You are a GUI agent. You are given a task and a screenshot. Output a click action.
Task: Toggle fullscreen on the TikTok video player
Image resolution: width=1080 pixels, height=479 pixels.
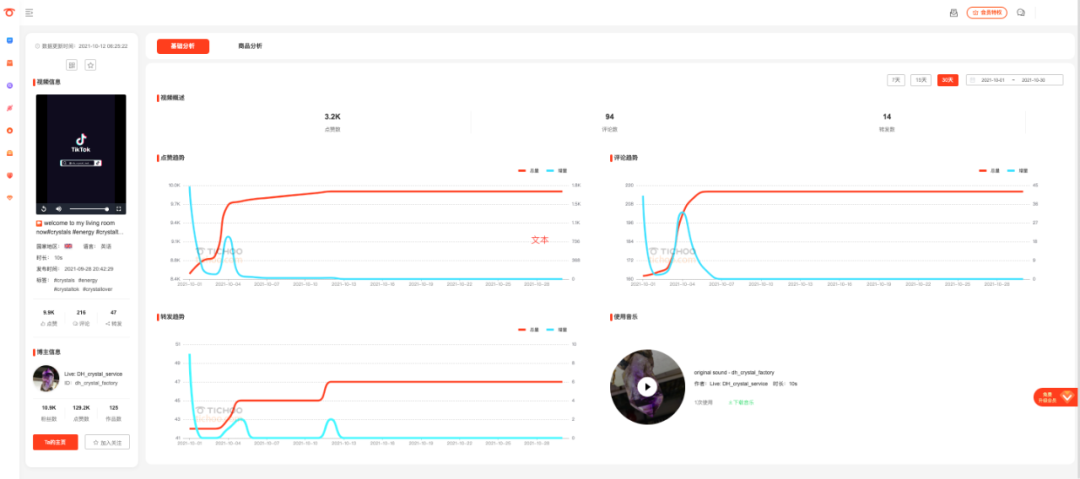(x=118, y=209)
